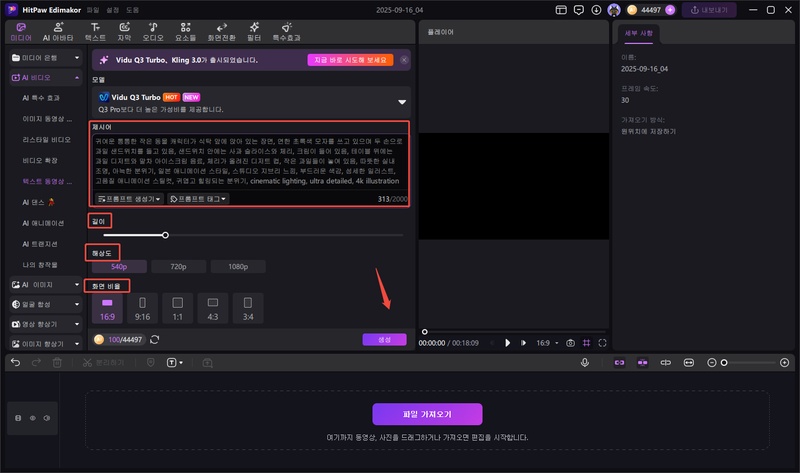Click the text tool dropdown in timeline toolbar

click(x=174, y=362)
